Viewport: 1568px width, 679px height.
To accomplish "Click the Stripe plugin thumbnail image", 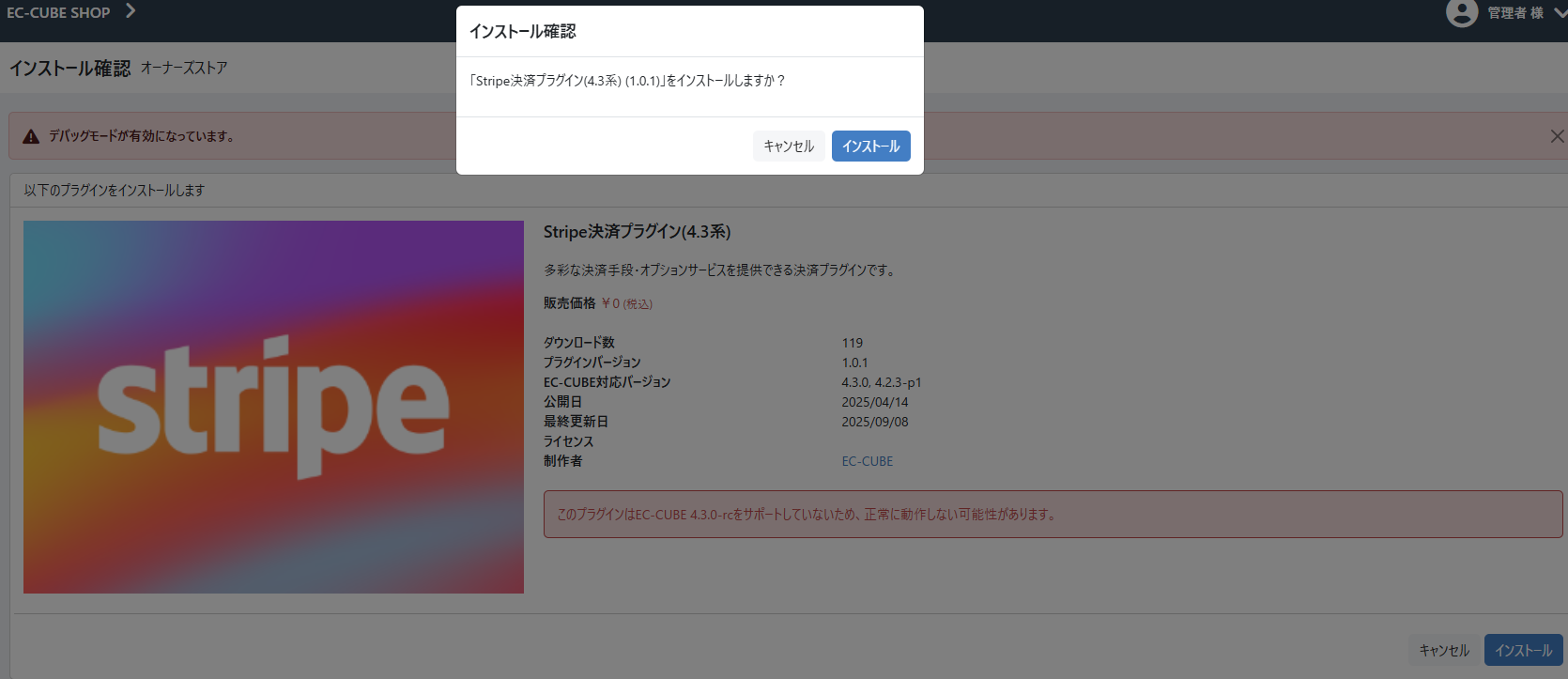I will tap(273, 407).
